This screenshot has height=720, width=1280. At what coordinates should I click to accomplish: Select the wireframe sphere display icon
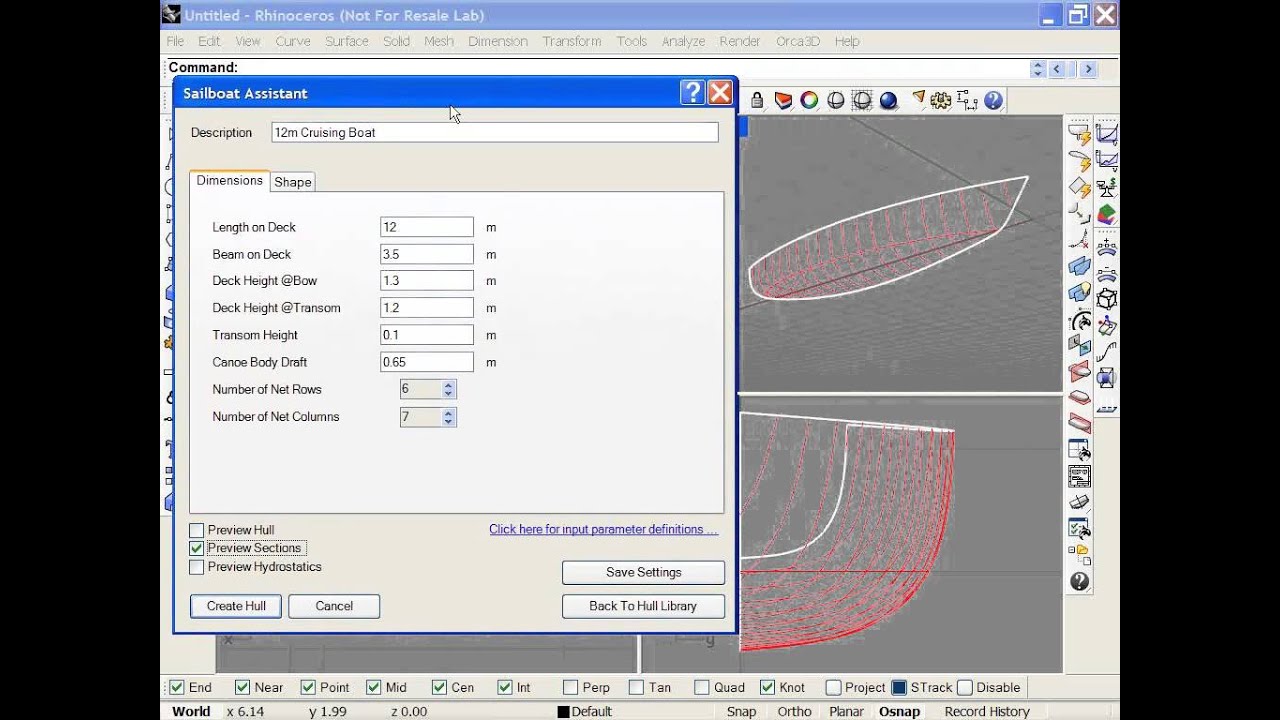(835, 100)
